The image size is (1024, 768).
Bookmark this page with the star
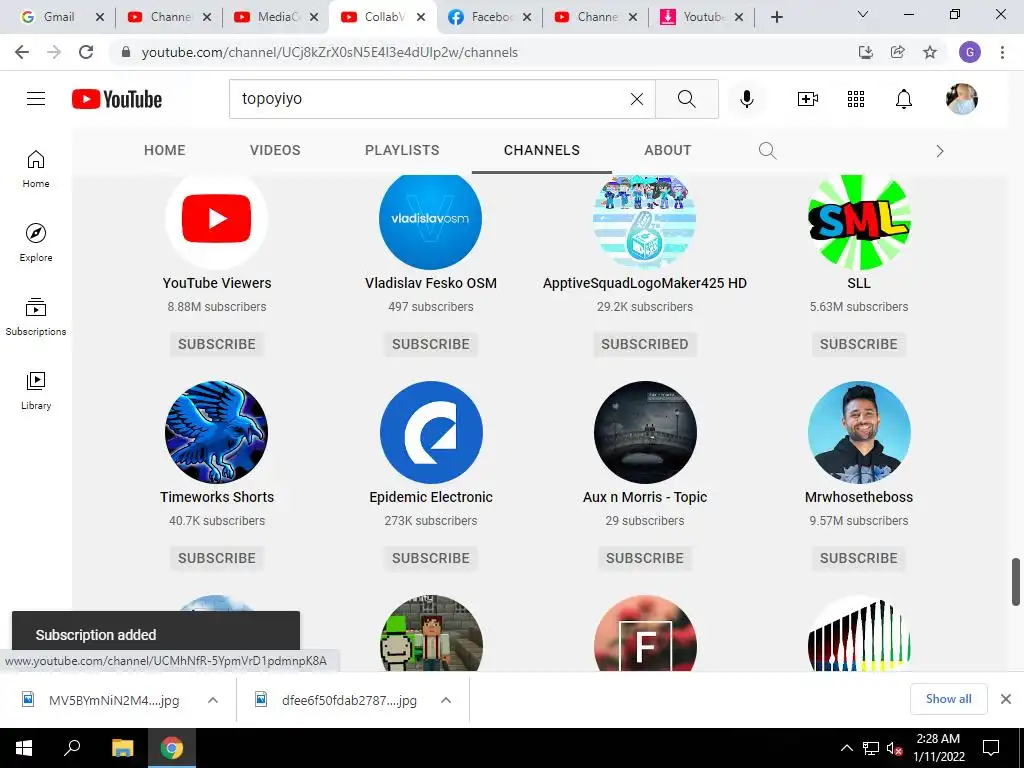[x=930, y=52]
